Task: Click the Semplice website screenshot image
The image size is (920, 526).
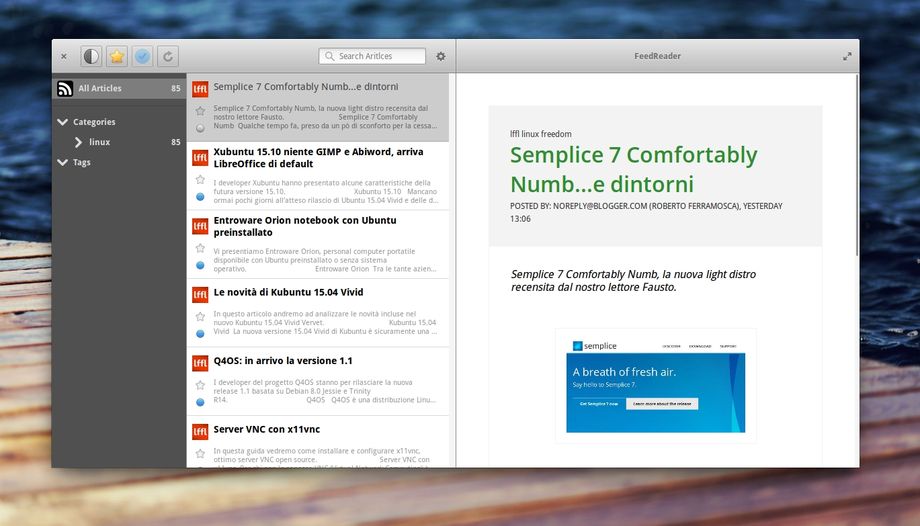Action: [655, 386]
